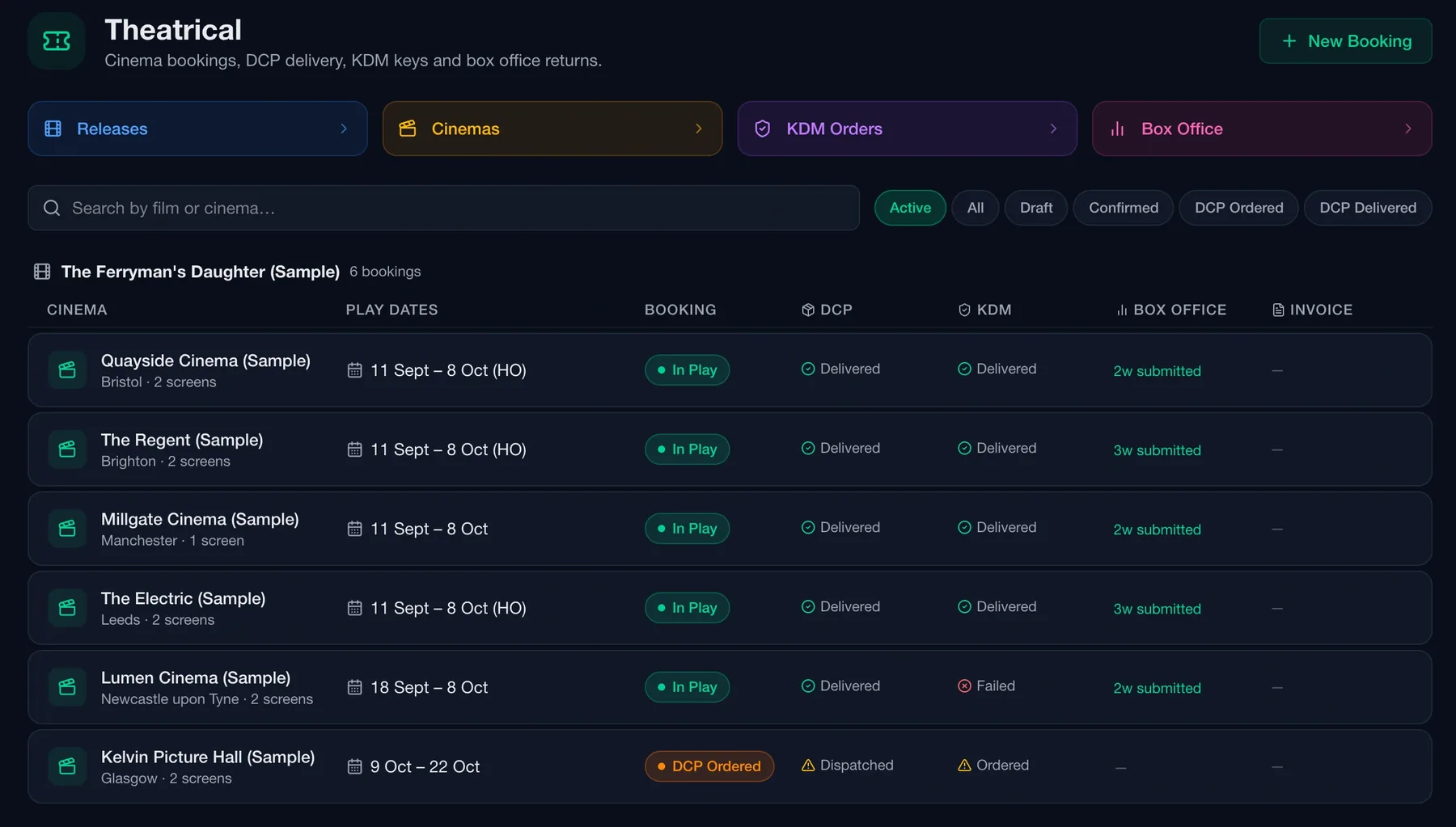Filter bookings by DCP Delivered
Viewport: 1456px width, 827px height.
click(x=1368, y=208)
